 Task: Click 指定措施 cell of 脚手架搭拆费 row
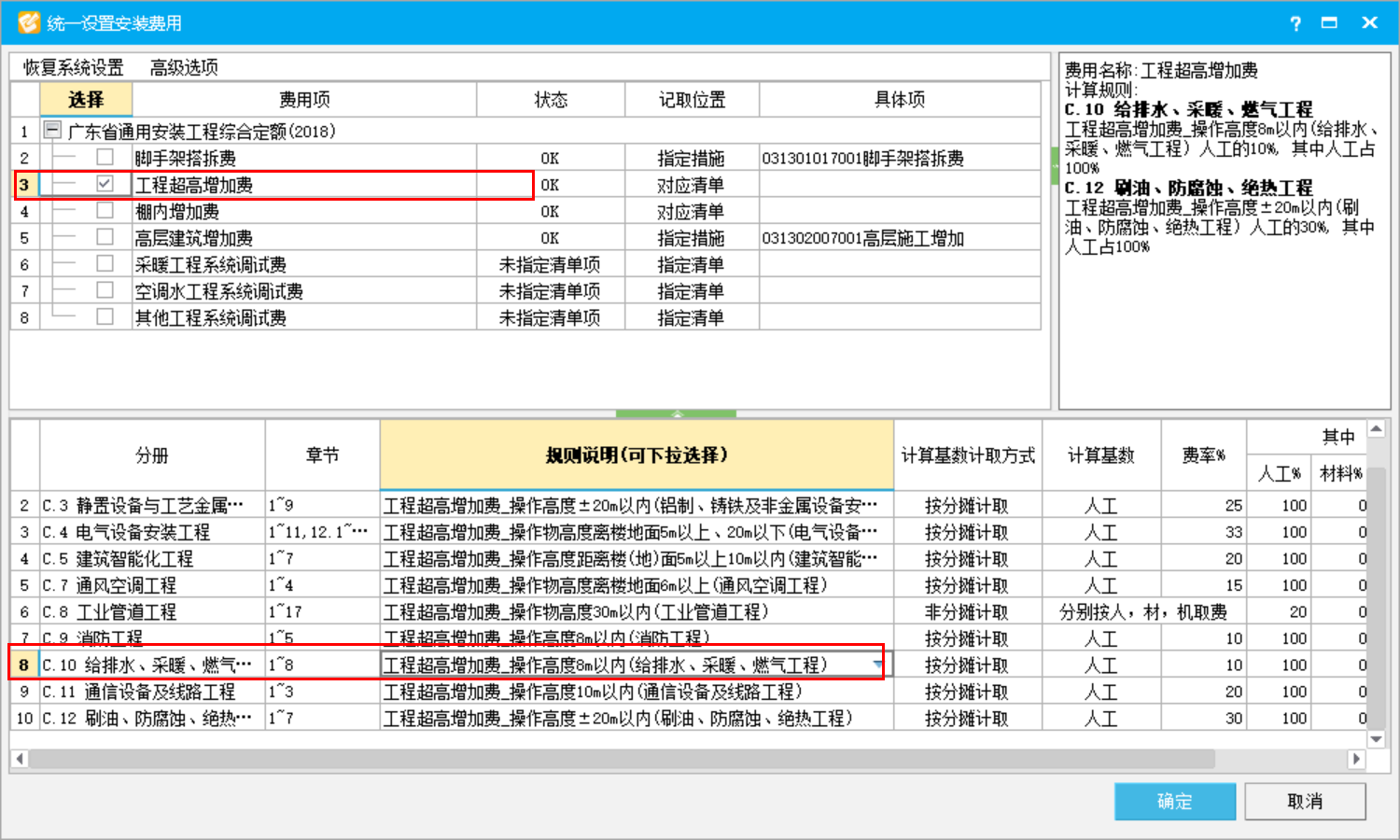coord(691,158)
